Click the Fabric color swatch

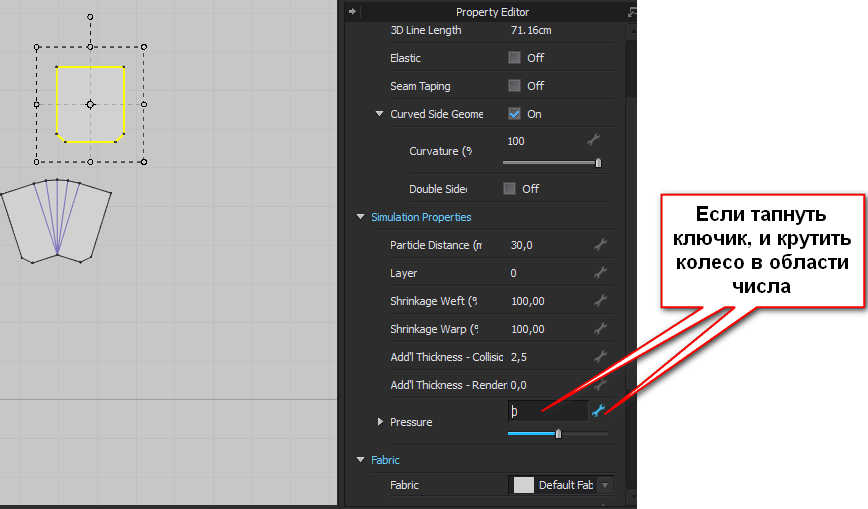coord(523,485)
